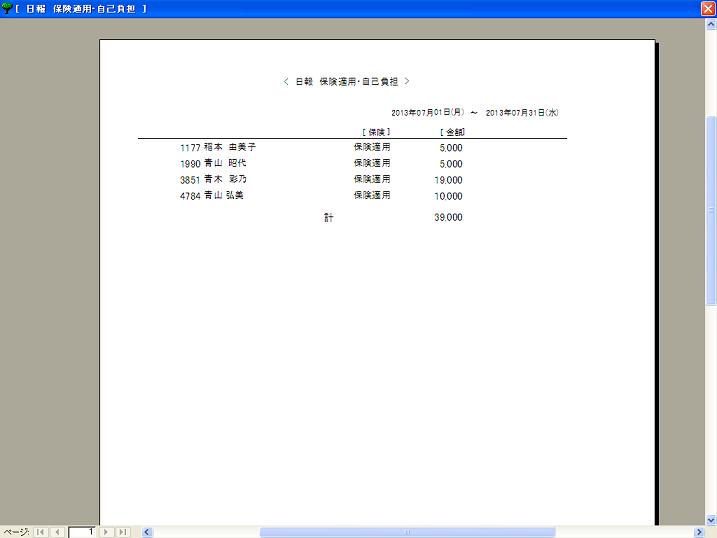Click the report title 日報 保険適用・自己負担

347,82
